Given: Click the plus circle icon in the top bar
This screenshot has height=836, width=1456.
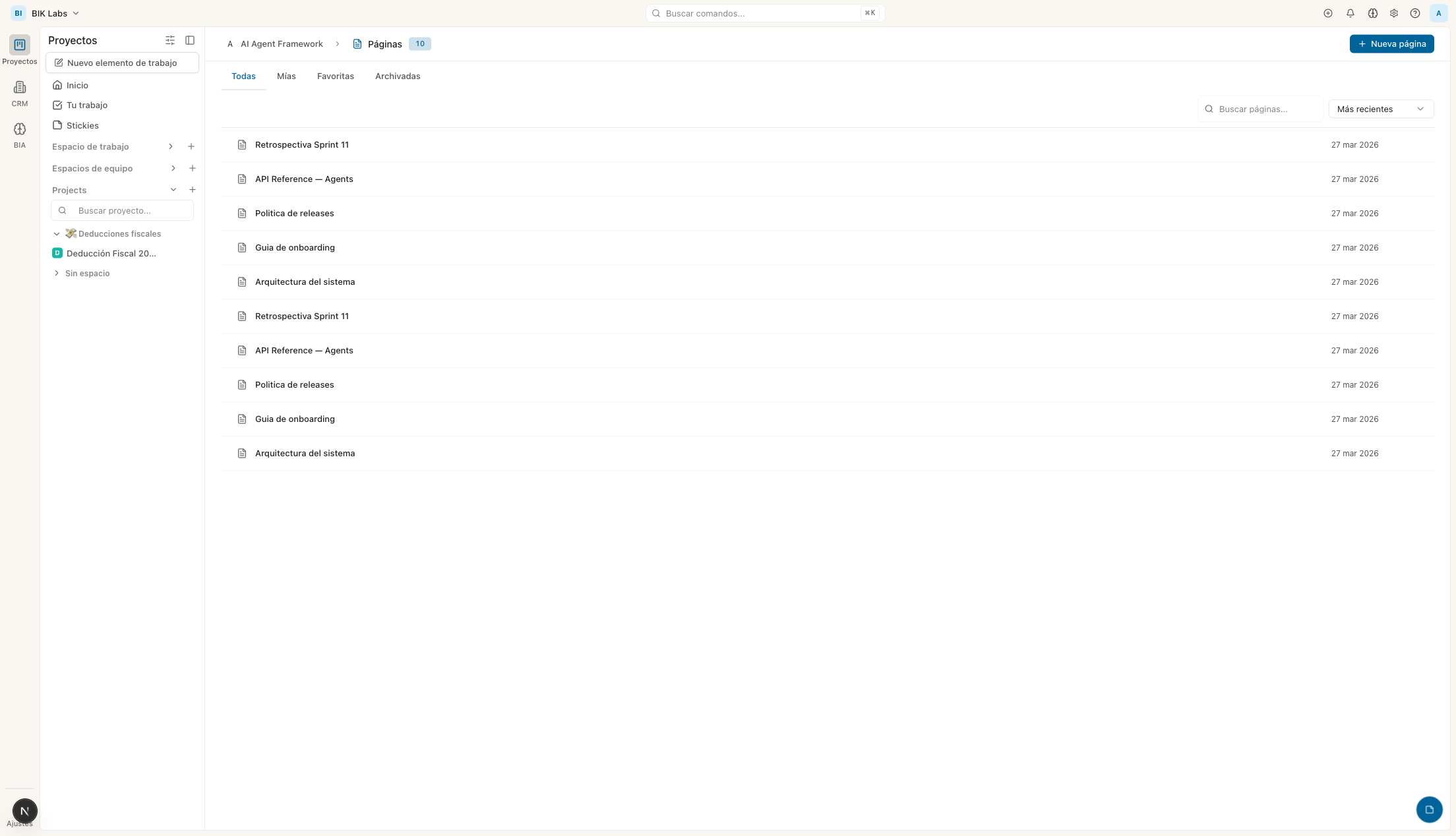Looking at the screenshot, I should coord(1328,13).
